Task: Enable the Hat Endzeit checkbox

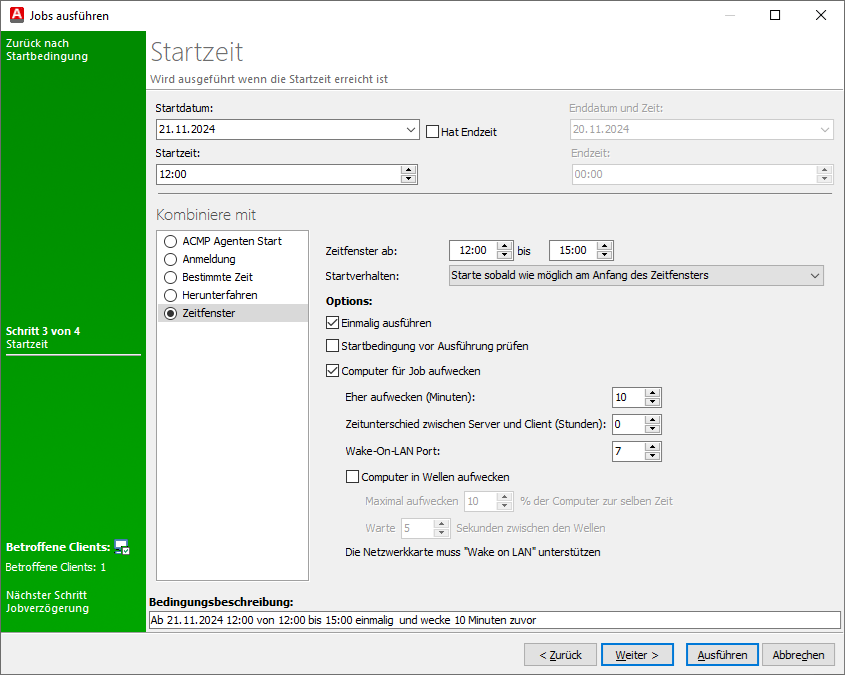Action: pos(433,132)
